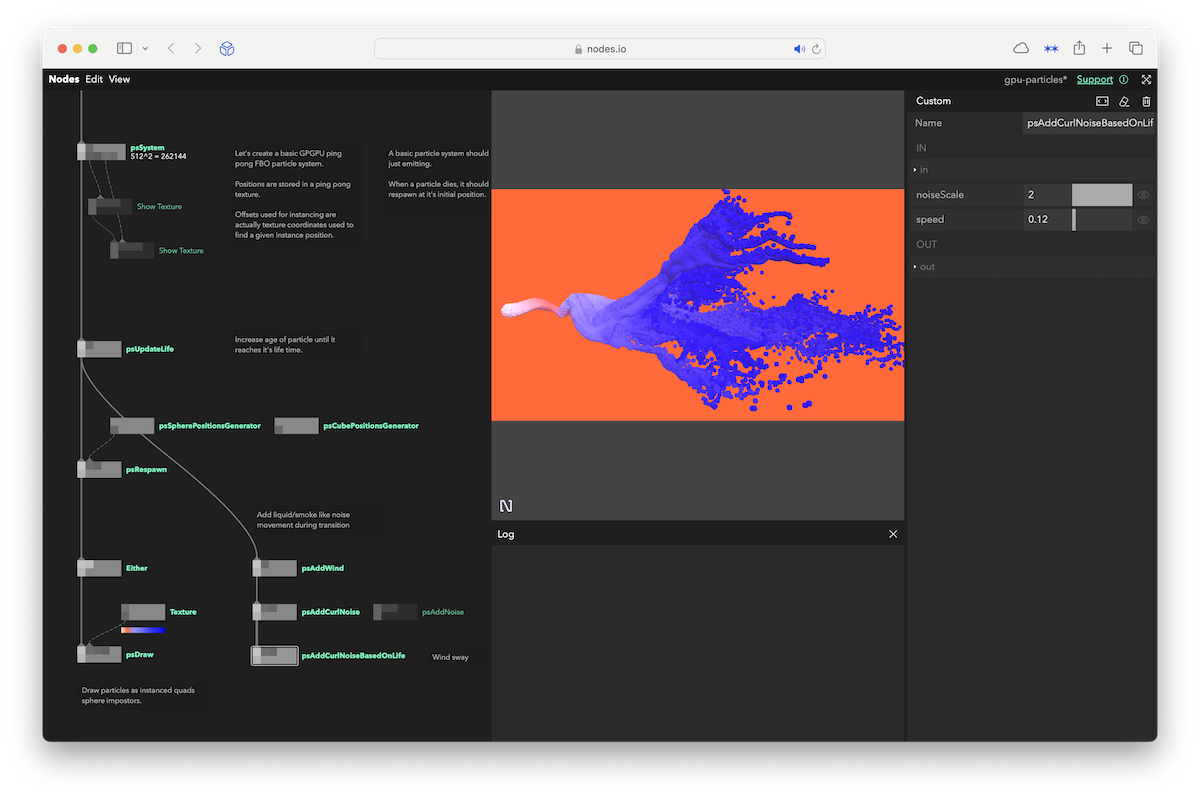
Task: Click the eraser icon in Custom panel
Action: [1124, 101]
